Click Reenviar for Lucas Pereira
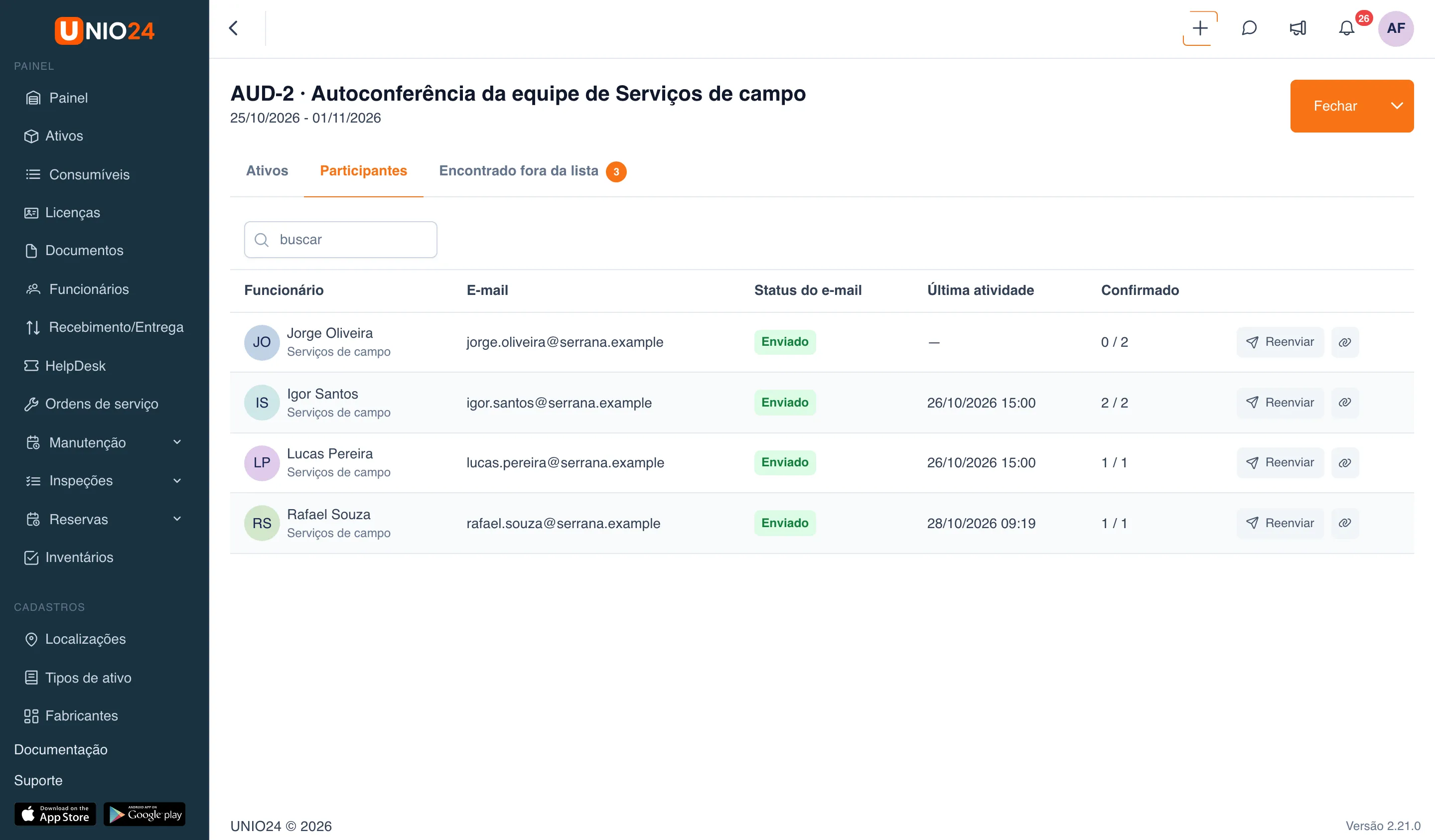This screenshot has height=840, width=1435. [1280, 462]
